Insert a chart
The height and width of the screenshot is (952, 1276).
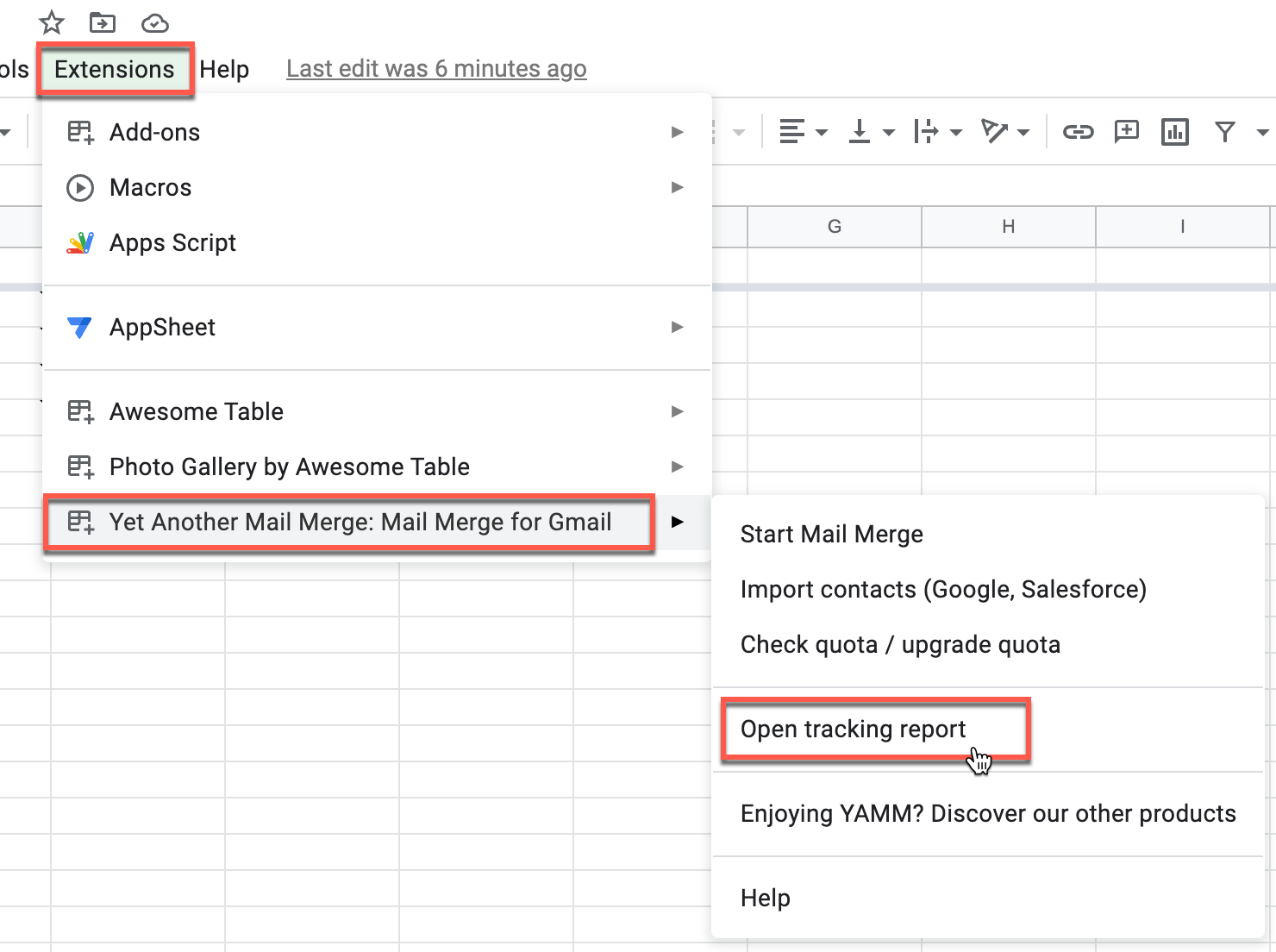click(1174, 132)
